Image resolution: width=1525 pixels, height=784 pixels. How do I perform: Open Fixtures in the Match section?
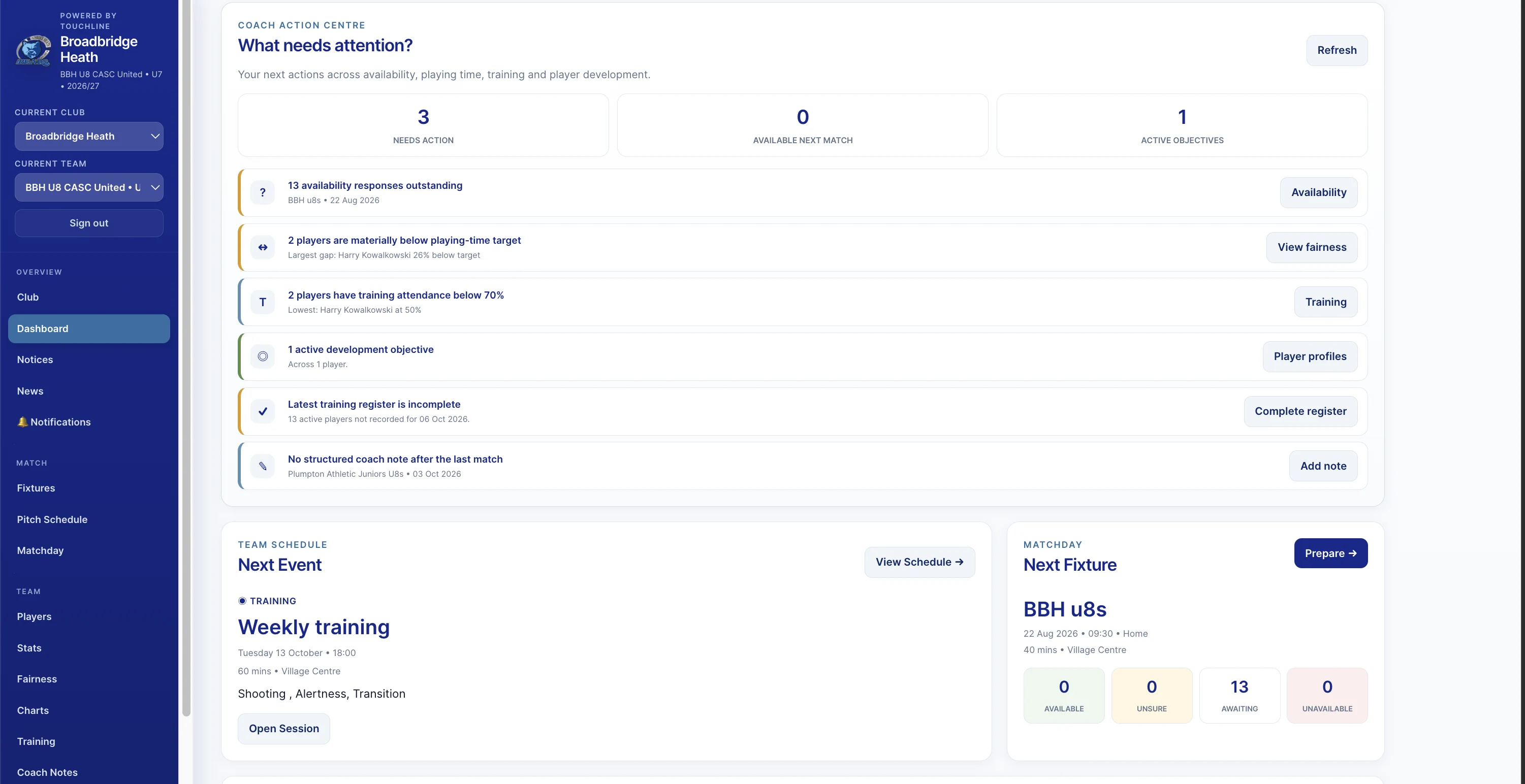click(x=89, y=488)
